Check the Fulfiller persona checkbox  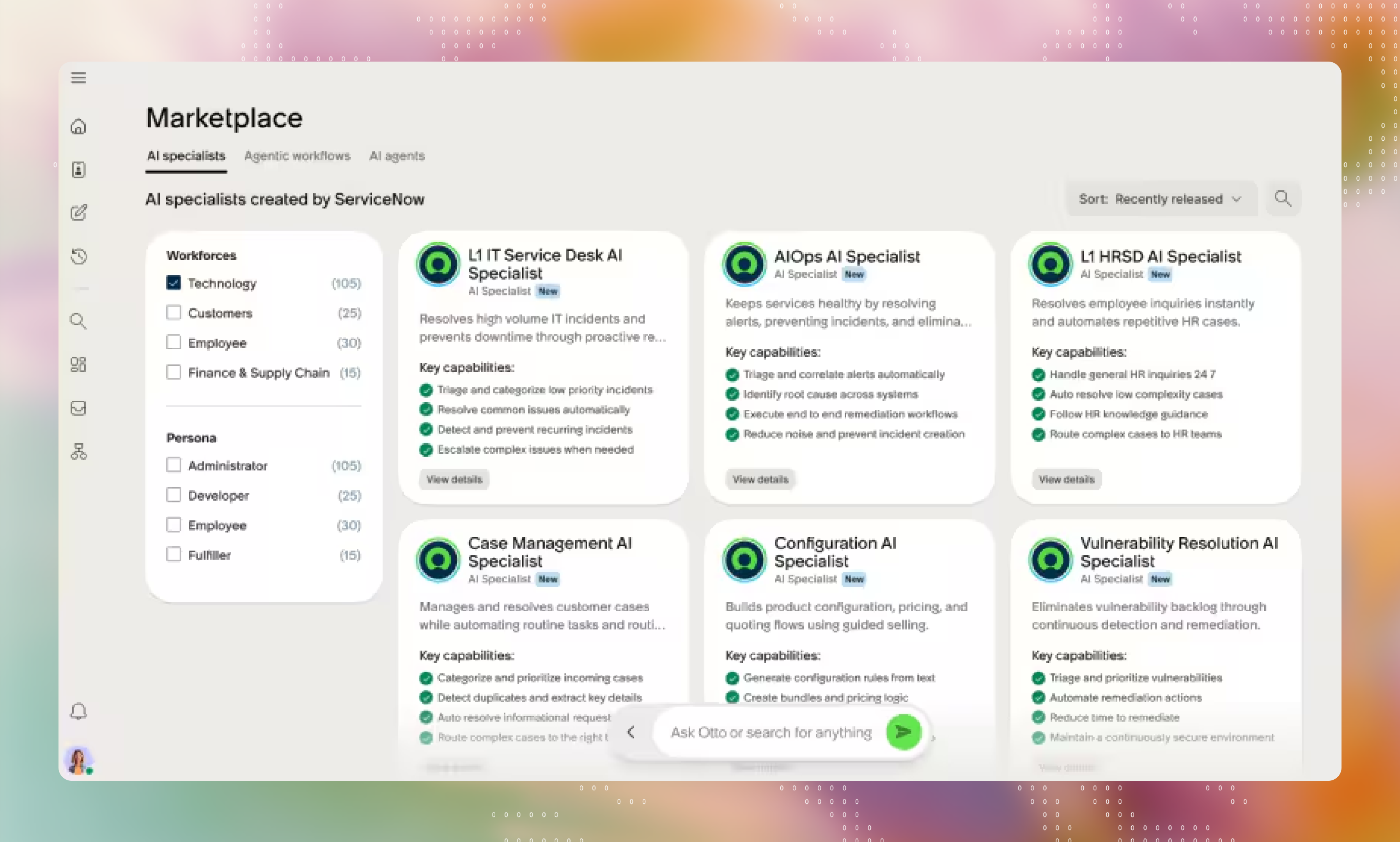174,554
